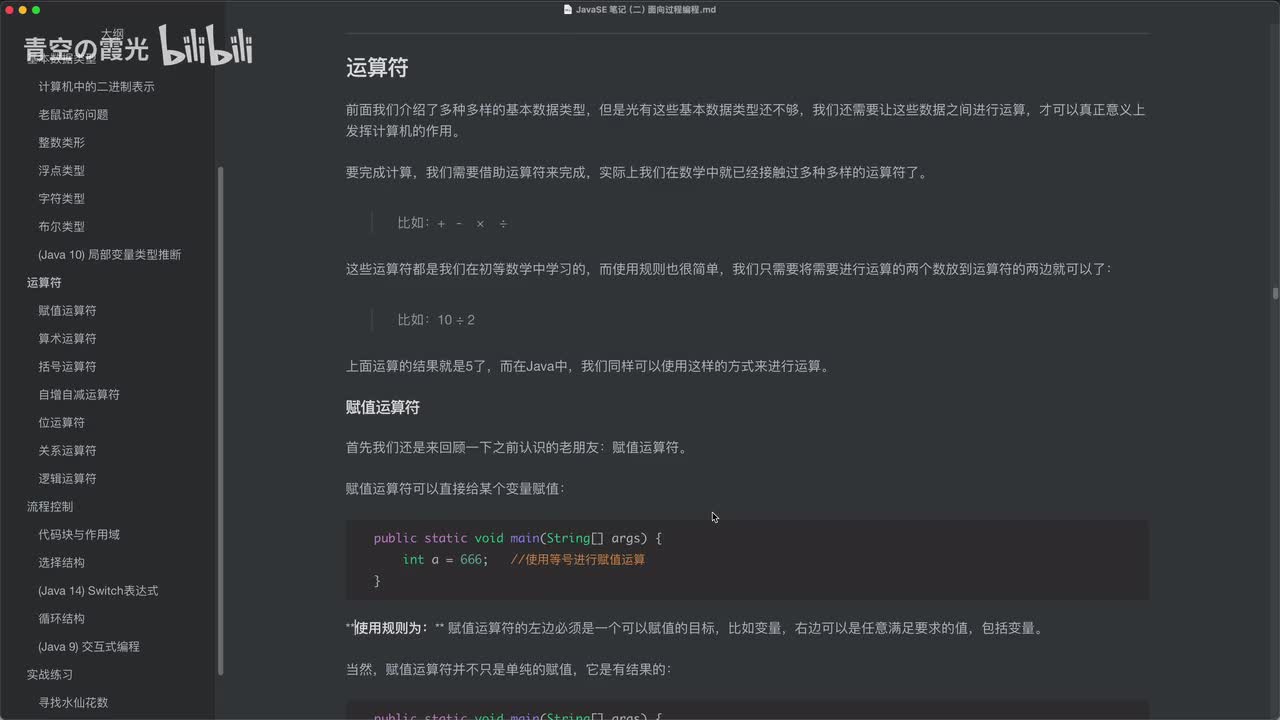Click the comment 使用等号进行赋值运算 in code
This screenshot has width=1280, height=720.
point(578,560)
